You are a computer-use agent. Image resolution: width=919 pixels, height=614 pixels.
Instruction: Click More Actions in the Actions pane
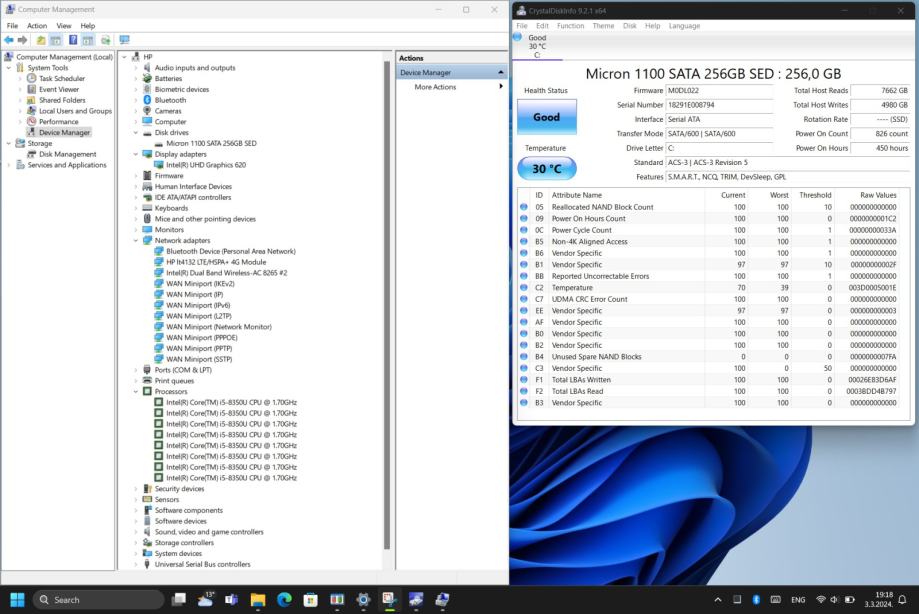pos(435,87)
